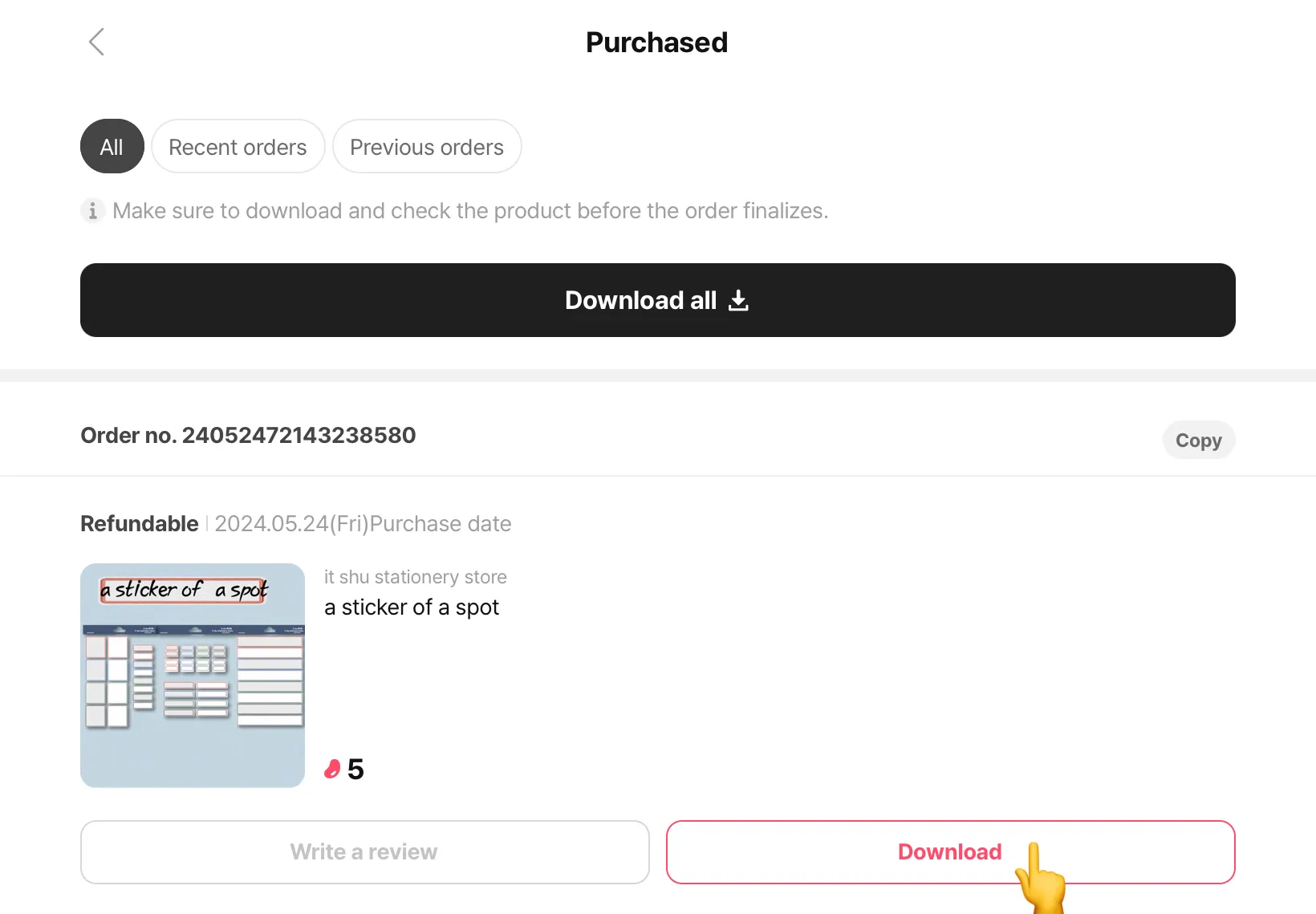Visit it shu stationery store

pyautogui.click(x=415, y=577)
